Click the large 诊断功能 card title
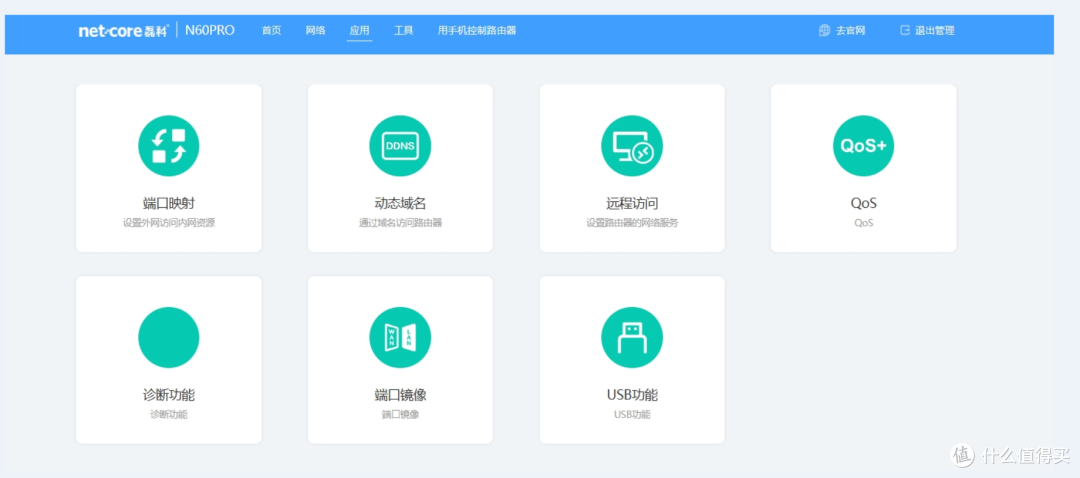 [x=169, y=395]
